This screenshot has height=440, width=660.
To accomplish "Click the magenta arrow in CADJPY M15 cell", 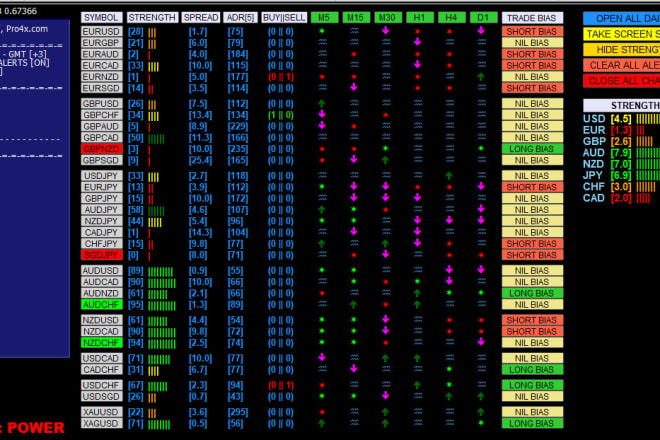I will click(x=354, y=232).
